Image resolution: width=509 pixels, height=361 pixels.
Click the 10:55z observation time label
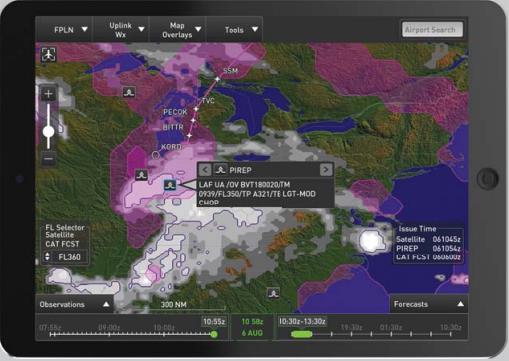[x=214, y=322]
